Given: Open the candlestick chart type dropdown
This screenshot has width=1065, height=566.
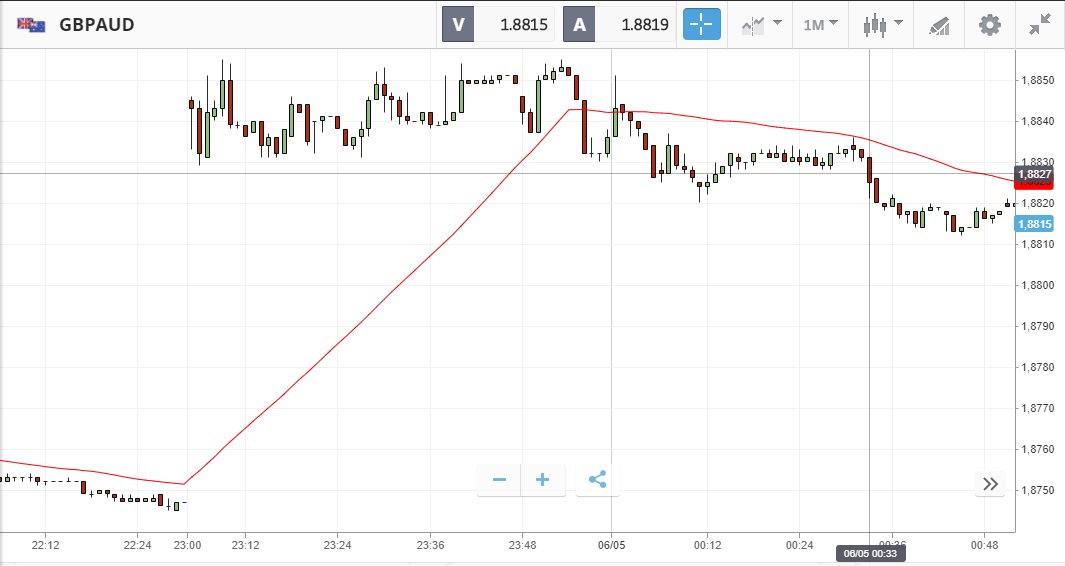Looking at the screenshot, I should [x=881, y=24].
